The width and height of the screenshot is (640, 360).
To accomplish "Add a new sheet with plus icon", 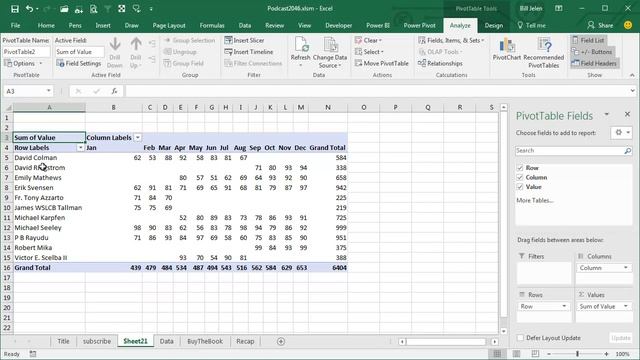I will 281,341.
